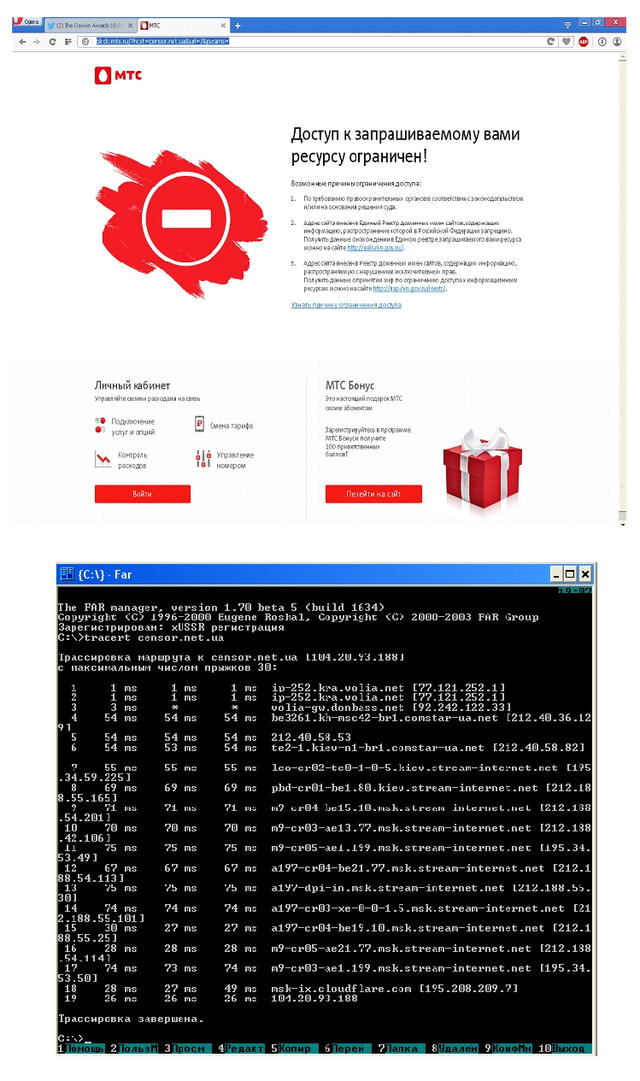The height and width of the screenshot is (1081, 640).
Task: Click 'Смена тарифа' icon
Action: 199,425
